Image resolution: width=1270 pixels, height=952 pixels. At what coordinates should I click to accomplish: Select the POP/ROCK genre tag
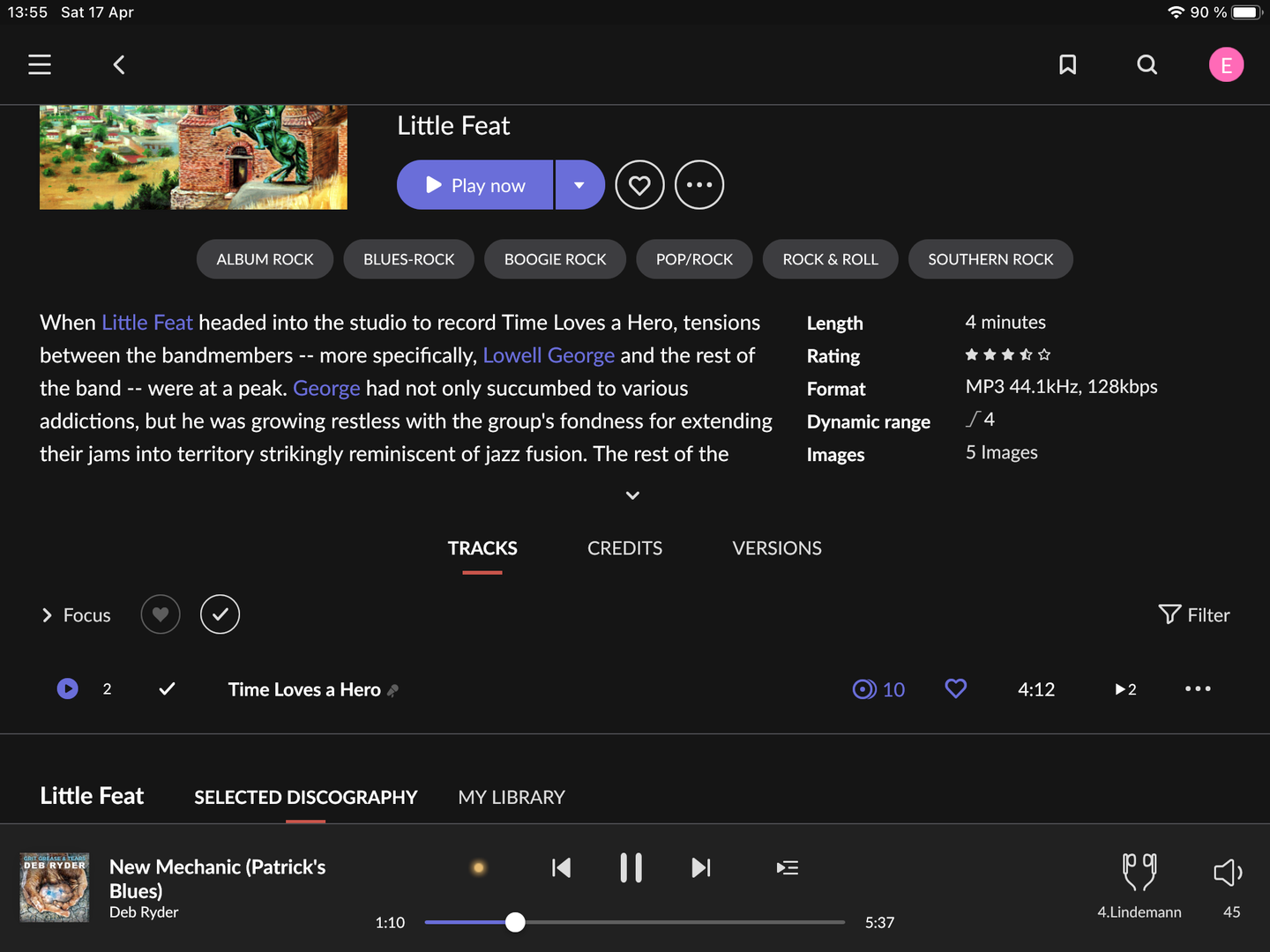click(694, 259)
